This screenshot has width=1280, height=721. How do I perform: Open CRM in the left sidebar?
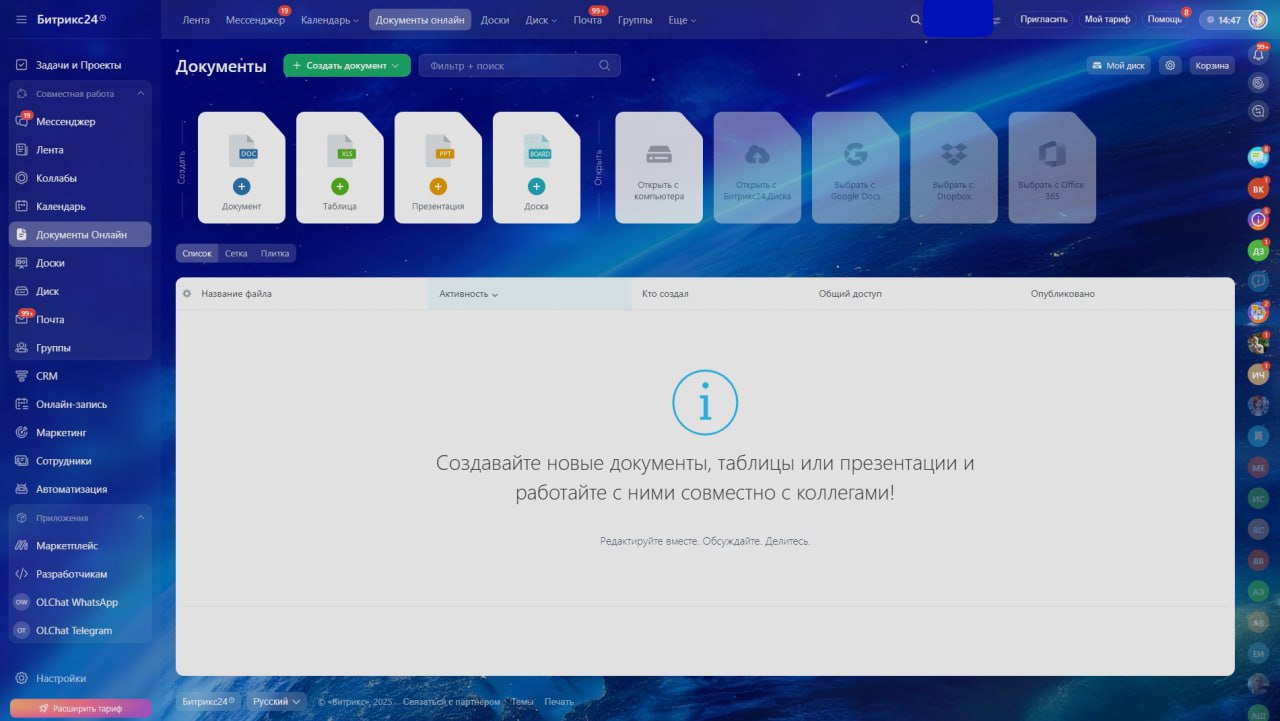click(x=47, y=376)
